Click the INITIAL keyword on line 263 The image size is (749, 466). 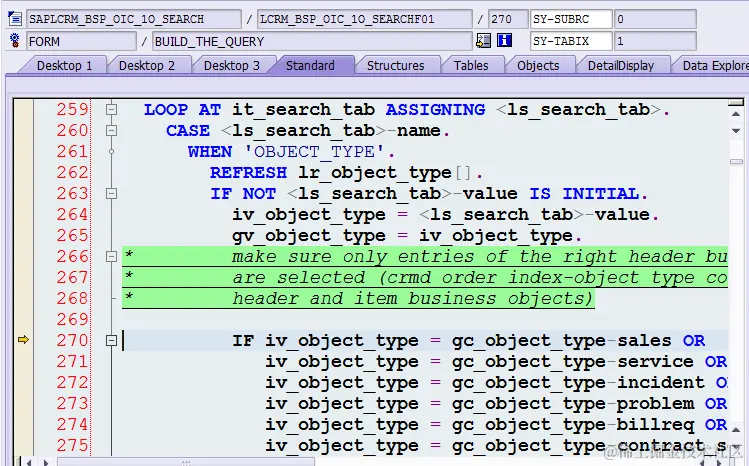click(600, 193)
